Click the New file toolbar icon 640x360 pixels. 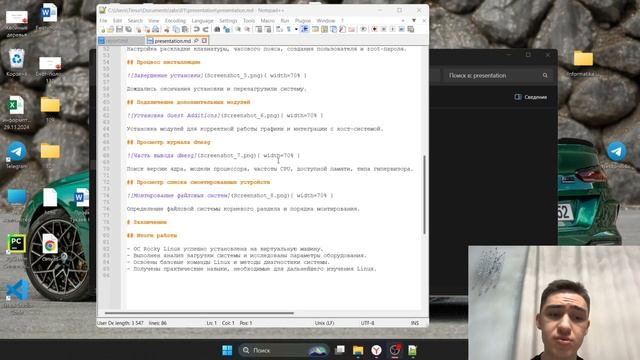pos(102,29)
